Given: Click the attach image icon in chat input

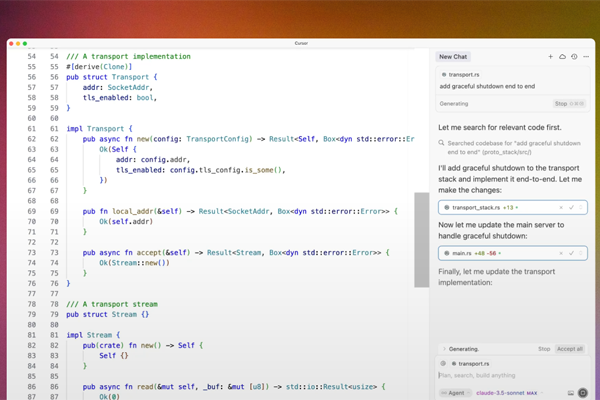Looking at the screenshot, I should tap(570, 393).
